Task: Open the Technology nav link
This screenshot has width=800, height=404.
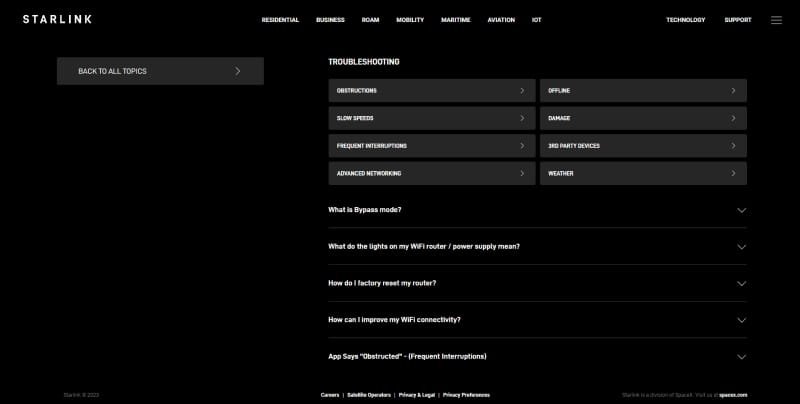Action: click(x=686, y=20)
